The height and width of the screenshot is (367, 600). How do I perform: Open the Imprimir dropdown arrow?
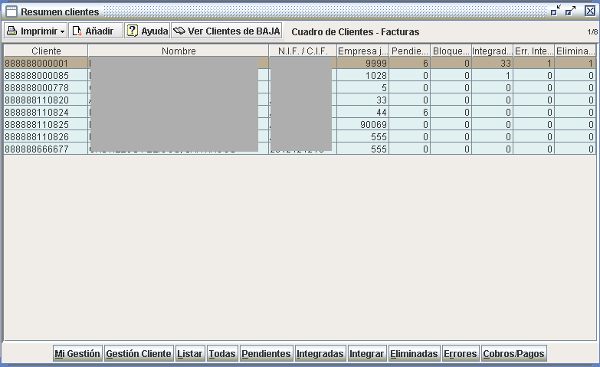click(62, 32)
